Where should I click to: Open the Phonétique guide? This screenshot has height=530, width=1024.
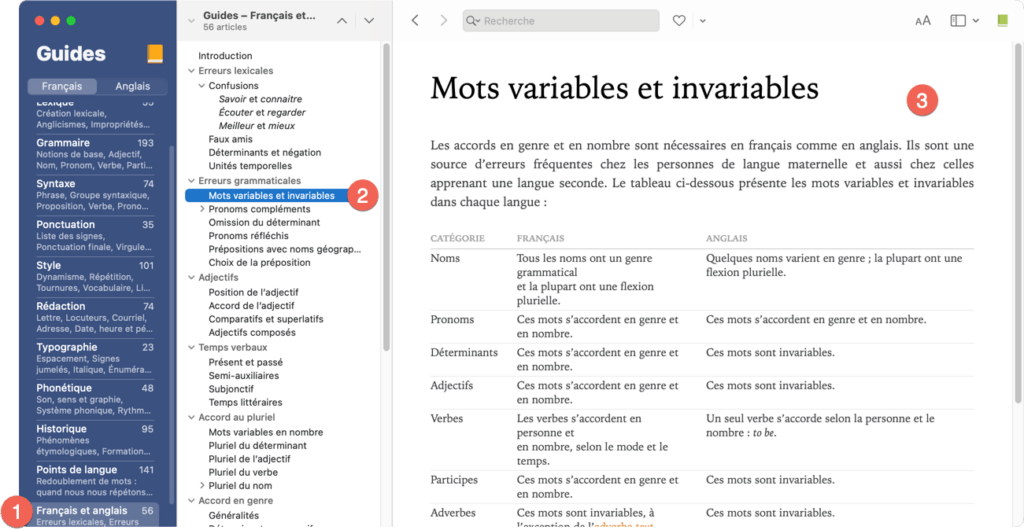point(95,399)
